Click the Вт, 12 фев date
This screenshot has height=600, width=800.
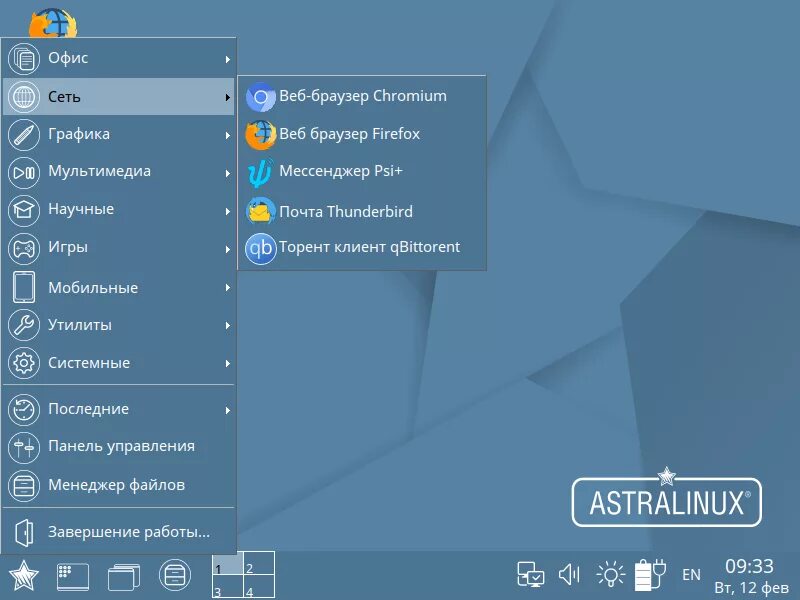point(751,588)
